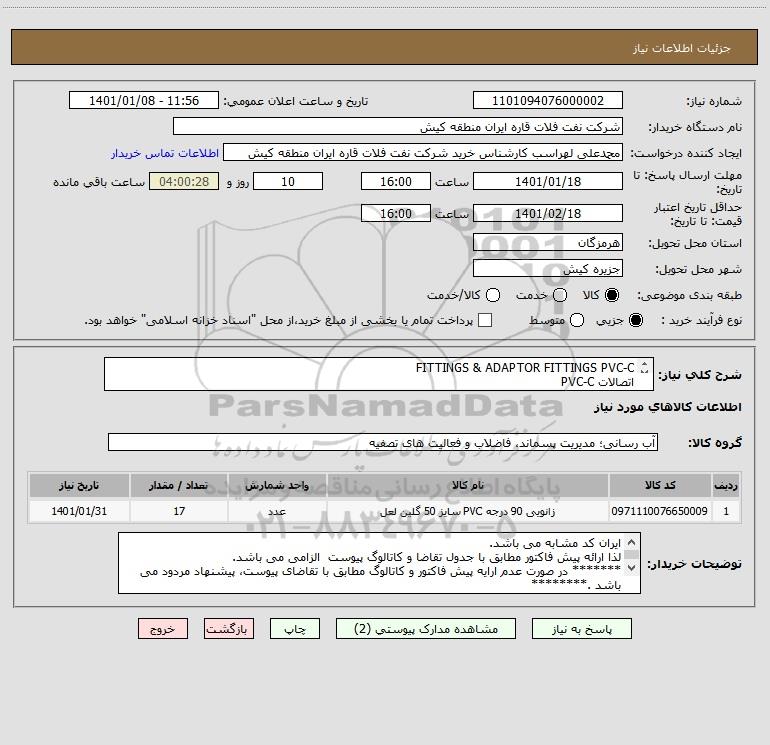Click price validity date 1401/02/18
The height and width of the screenshot is (745, 770).
(548, 213)
